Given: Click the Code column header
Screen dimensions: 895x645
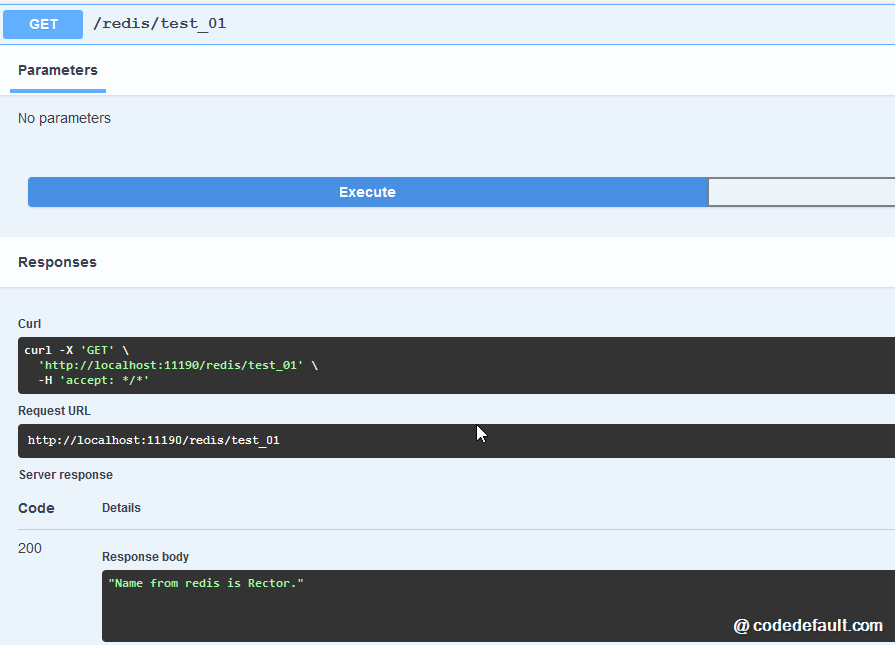Looking at the screenshot, I should click(x=36, y=508).
